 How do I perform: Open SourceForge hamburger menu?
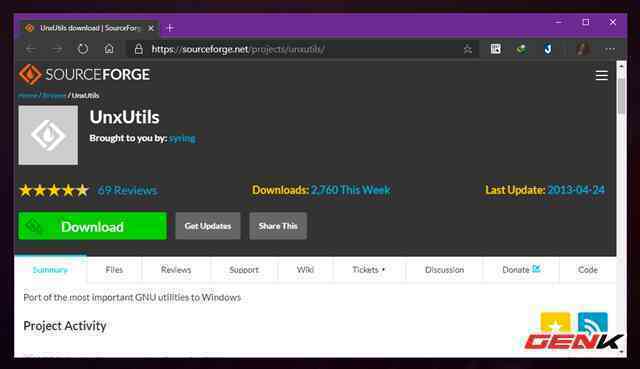tap(602, 76)
